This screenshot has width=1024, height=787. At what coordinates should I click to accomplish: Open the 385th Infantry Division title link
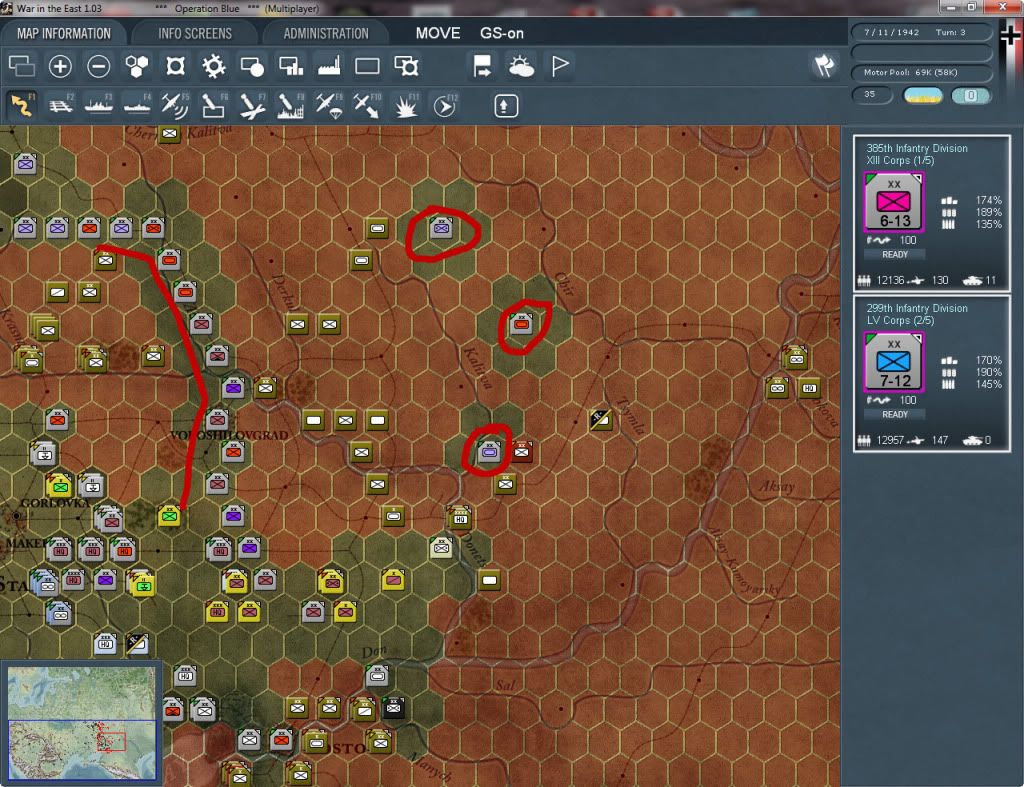(x=917, y=148)
